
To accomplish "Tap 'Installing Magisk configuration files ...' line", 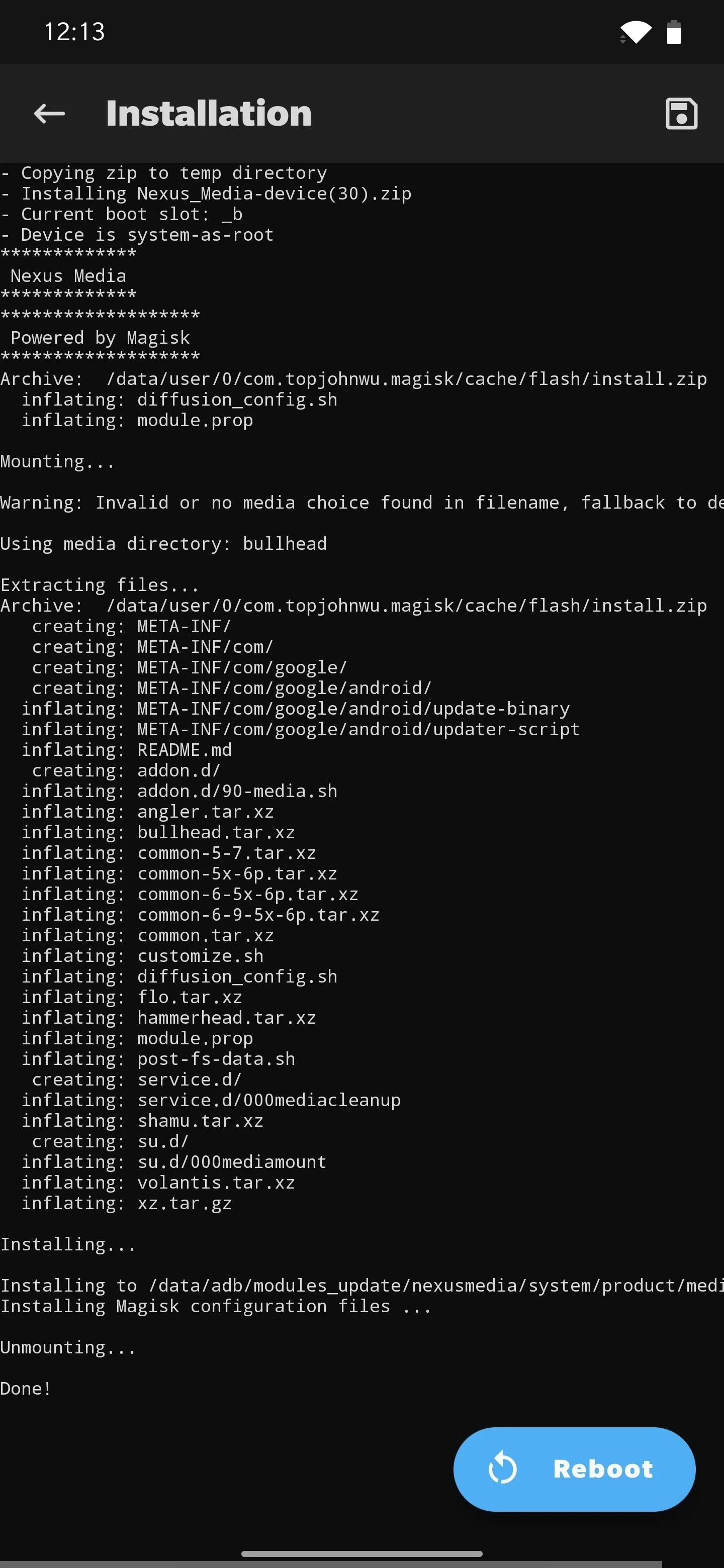I will [x=216, y=1306].
